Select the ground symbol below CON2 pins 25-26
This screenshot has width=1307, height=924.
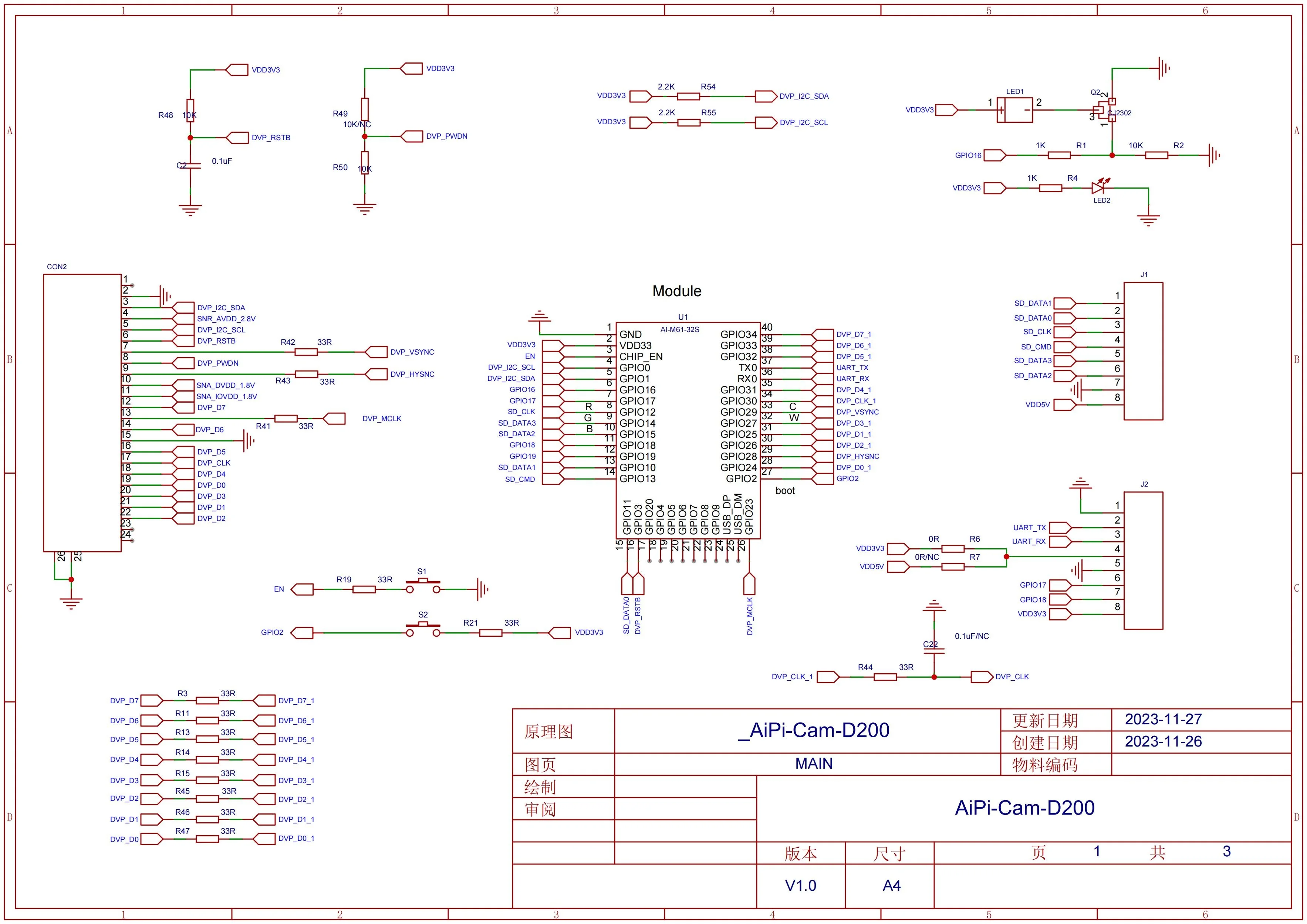tap(71, 603)
